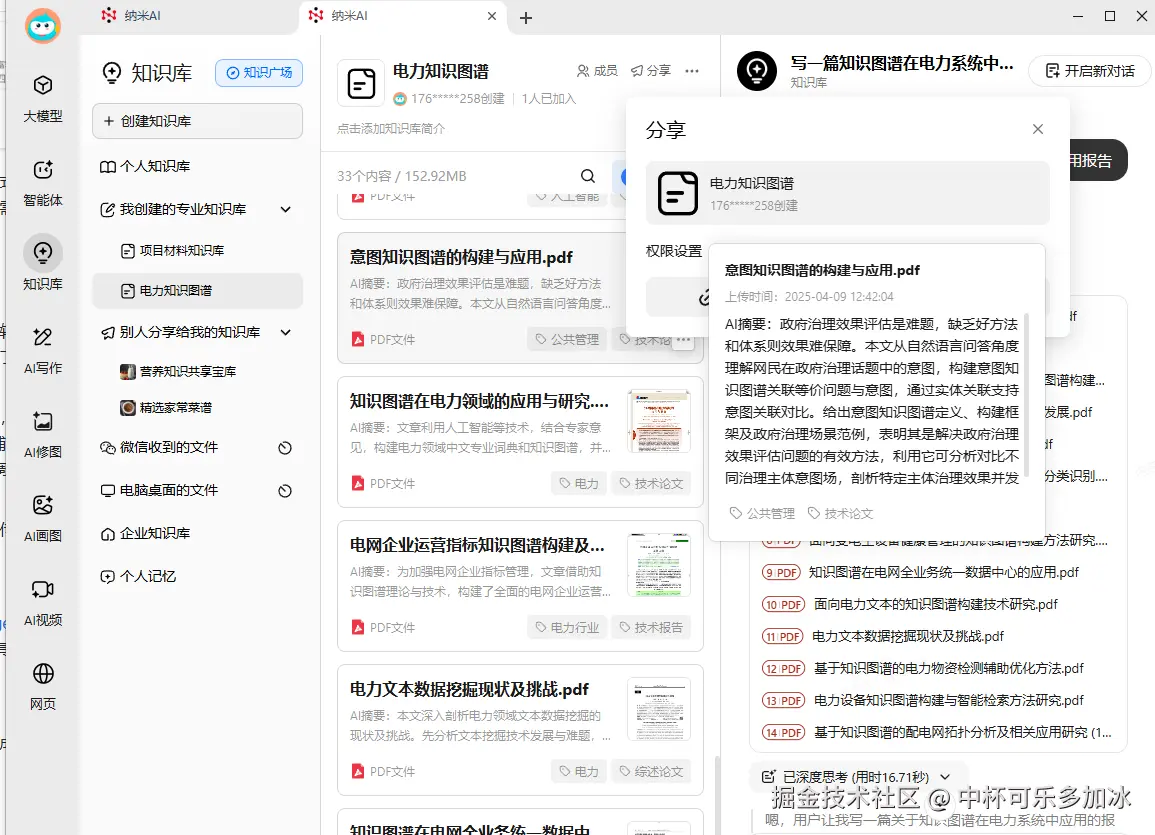Screen dimensions: 1155x835
Task: Click the 12 PDF badge icon
Action: tap(783, 669)
